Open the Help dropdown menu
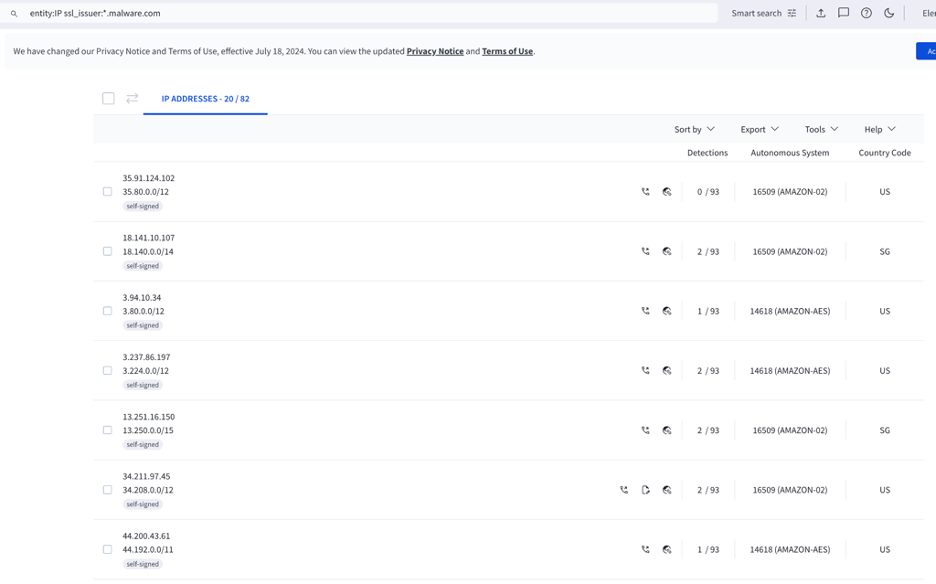Viewport: 936px width, 584px height. 880,129
